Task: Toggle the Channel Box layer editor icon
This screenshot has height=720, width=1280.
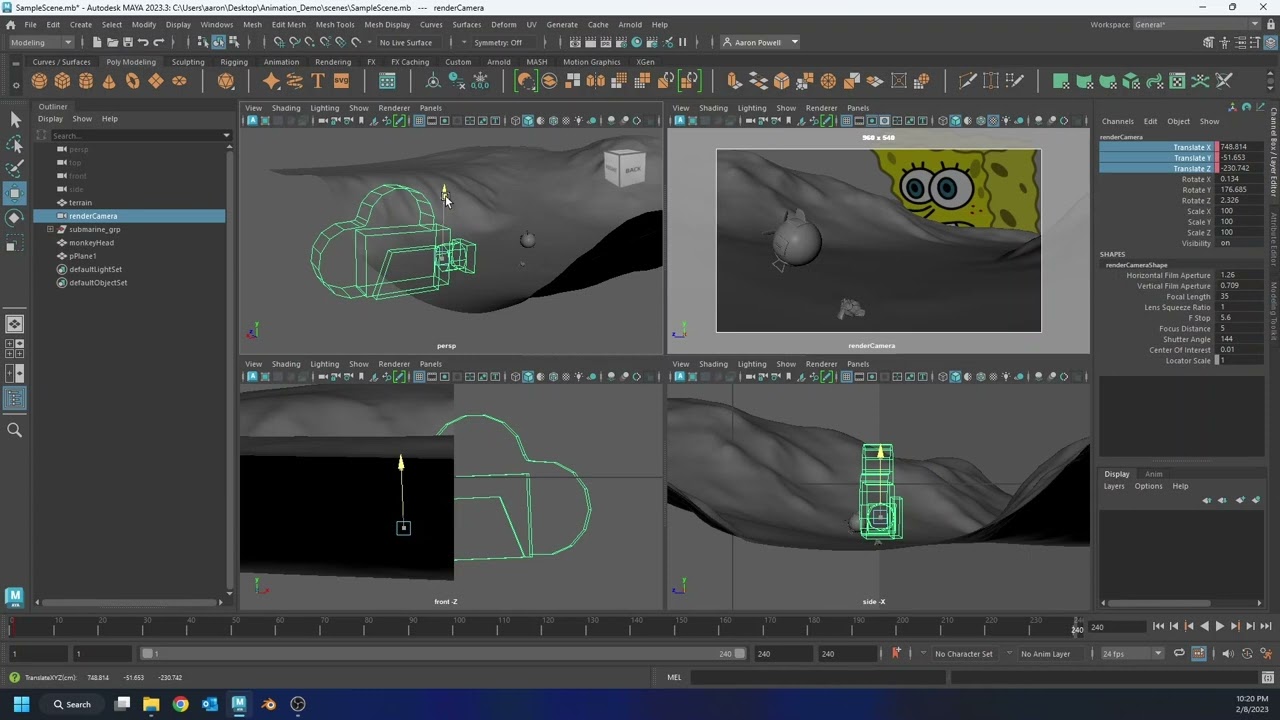Action: tap(1269, 42)
